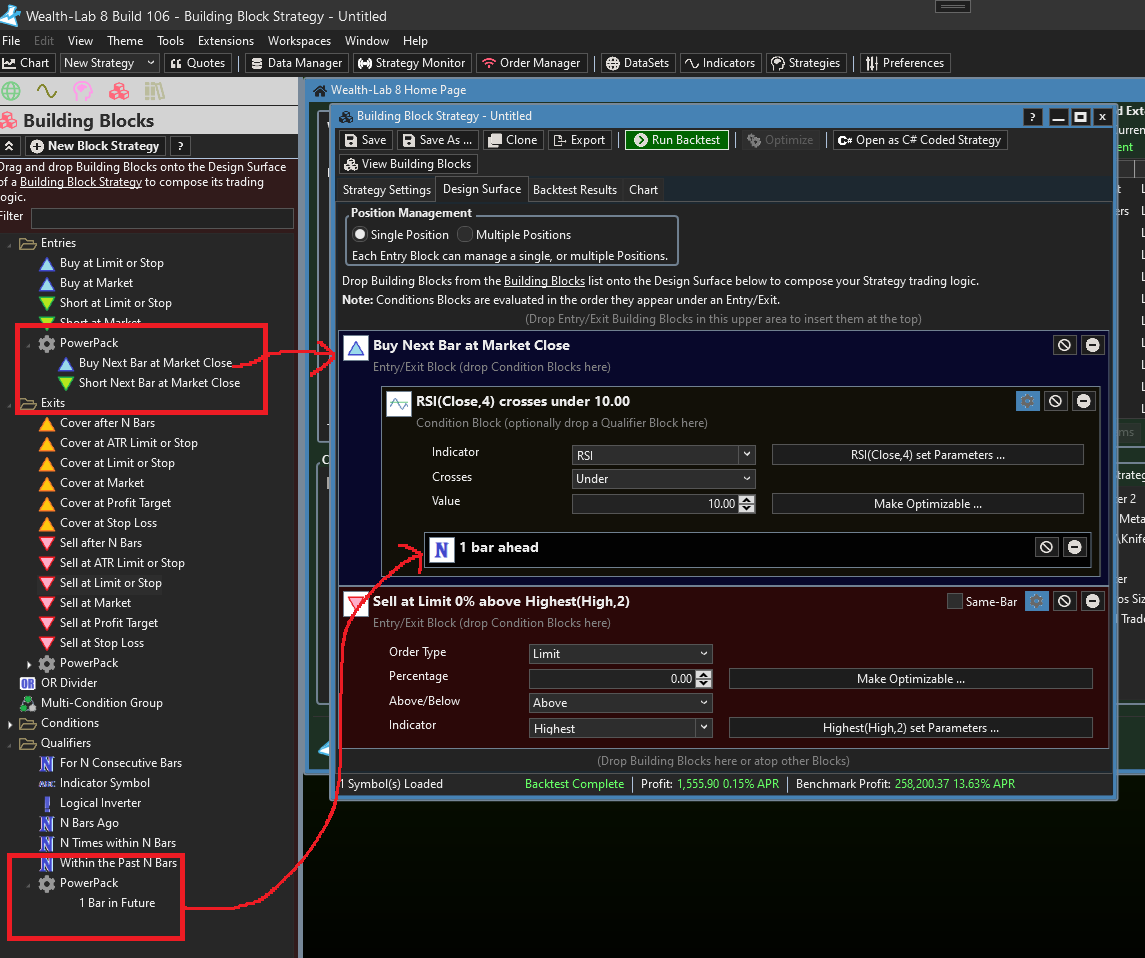This screenshot has width=1145, height=958.
Task: Disable the Sell at Limit block
Action: coord(1065,601)
